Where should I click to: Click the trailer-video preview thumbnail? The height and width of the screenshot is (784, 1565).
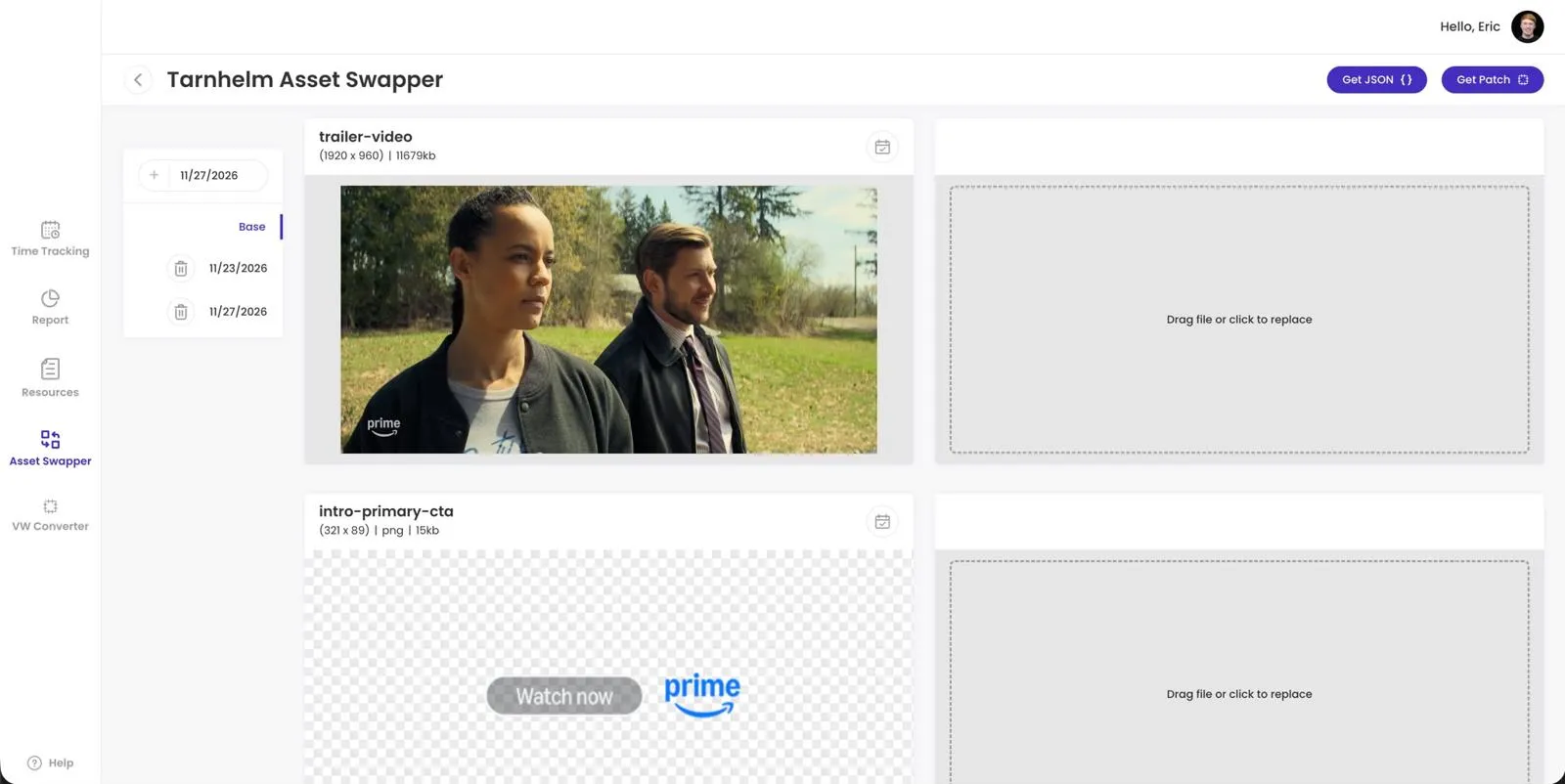coord(608,320)
